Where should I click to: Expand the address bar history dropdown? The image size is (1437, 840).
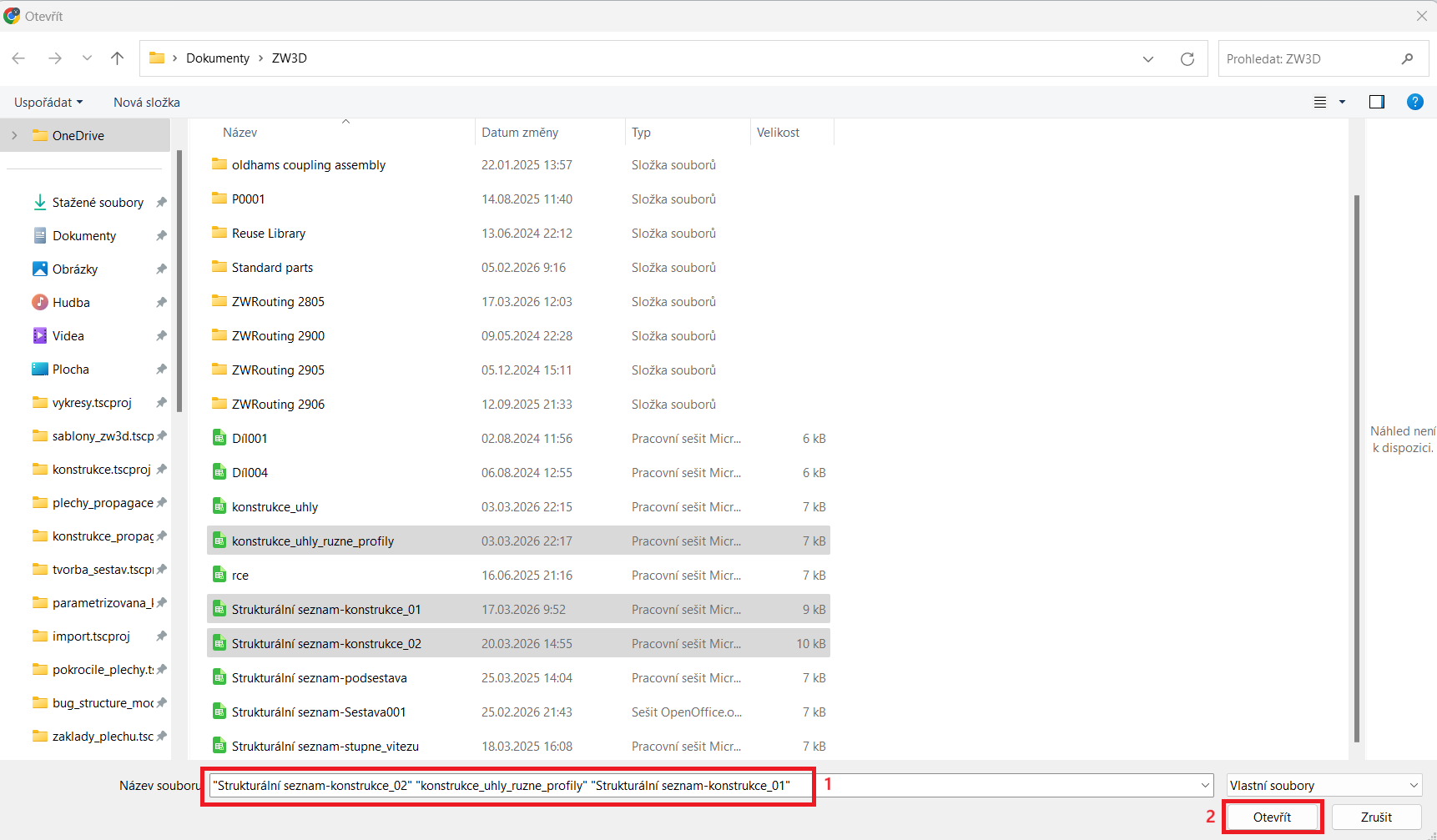[1147, 59]
